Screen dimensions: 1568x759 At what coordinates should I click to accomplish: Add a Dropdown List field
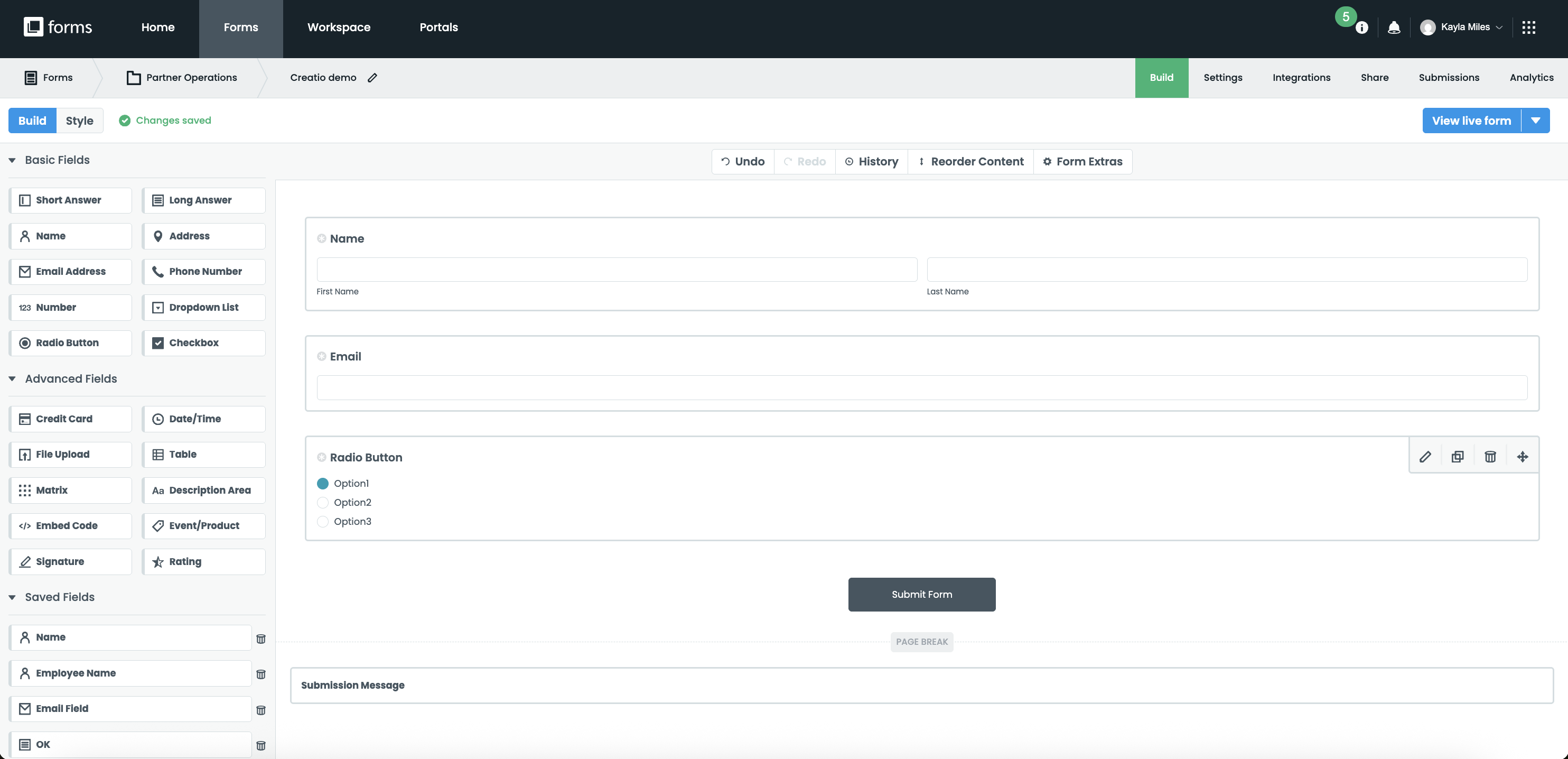pyautogui.click(x=204, y=308)
